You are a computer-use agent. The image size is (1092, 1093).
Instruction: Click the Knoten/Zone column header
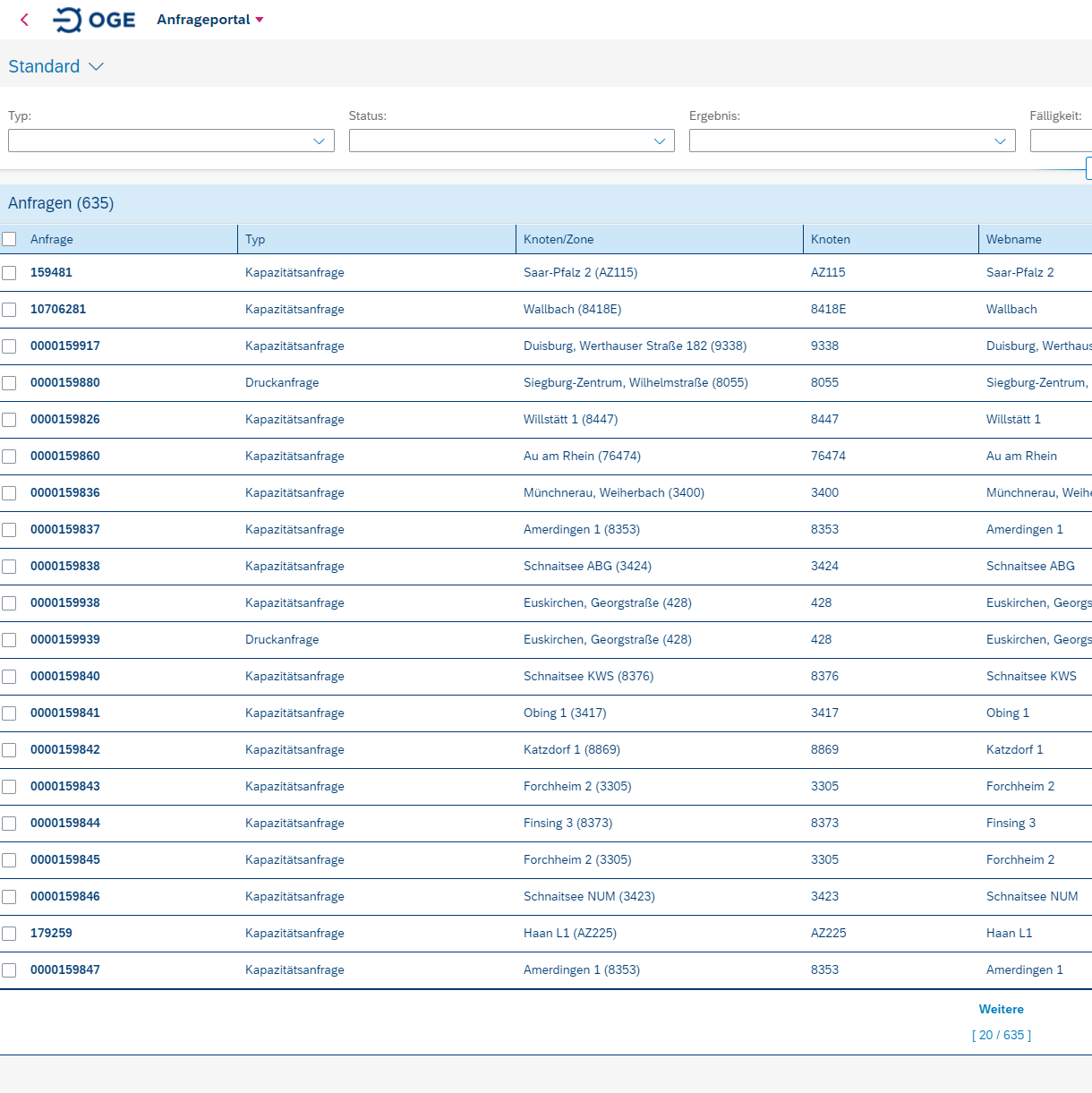tap(559, 239)
